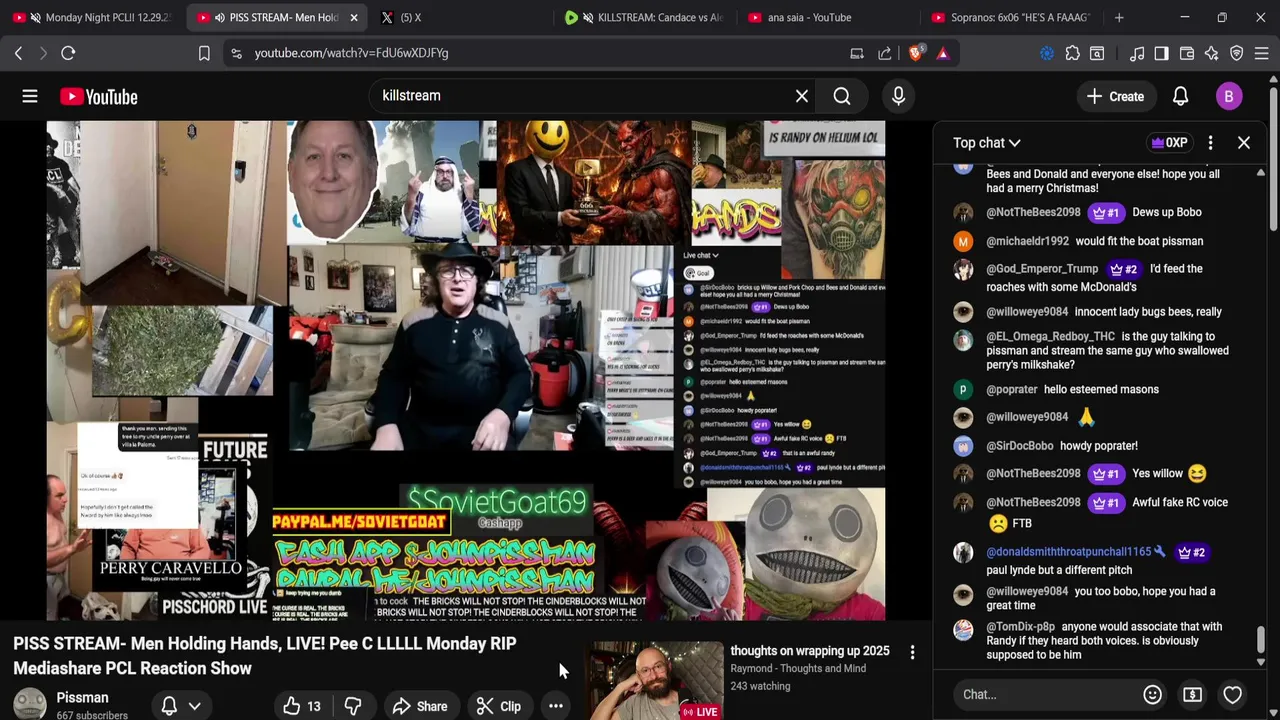Open the Brave playlist music note icon
1280x720 pixels.
click(1137, 53)
